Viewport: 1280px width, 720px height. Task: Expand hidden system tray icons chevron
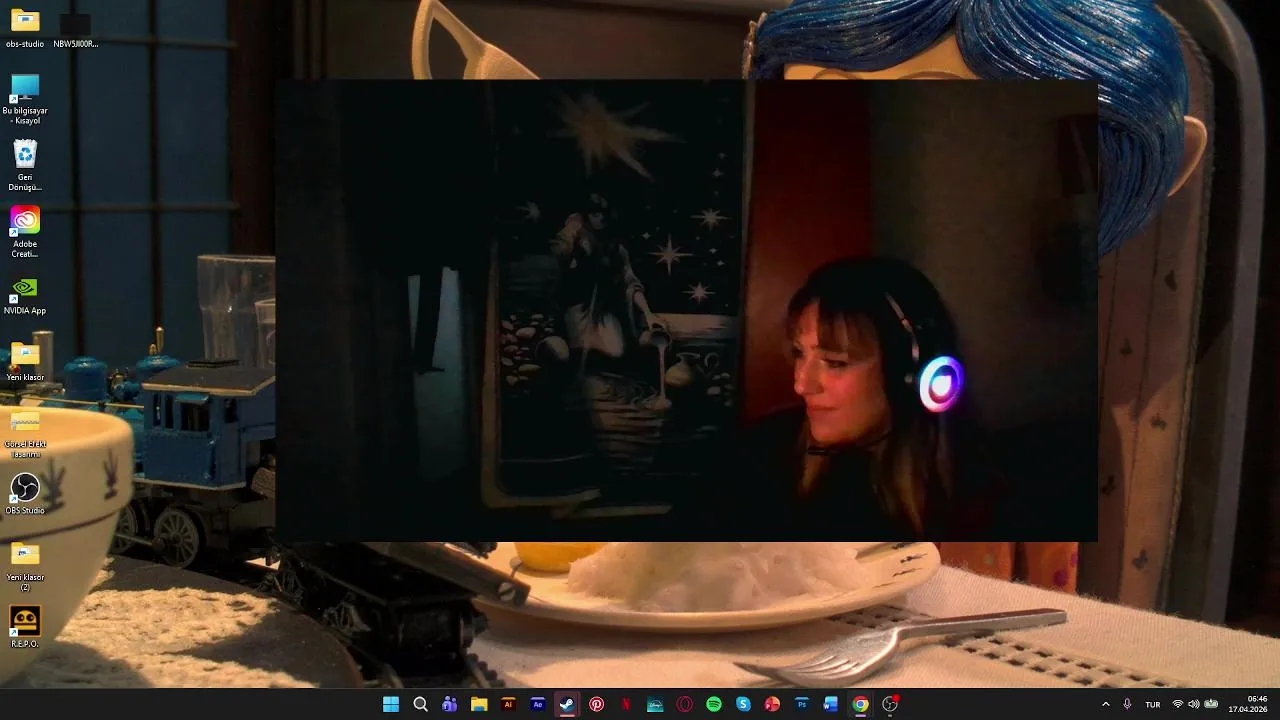pyautogui.click(x=1105, y=704)
